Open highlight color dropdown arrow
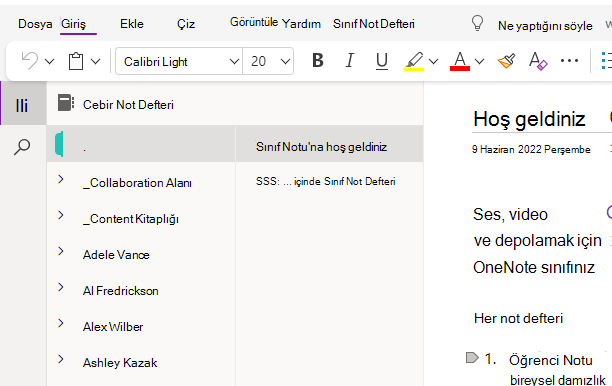The width and height of the screenshot is (612, 386). click(x=433, y=61)
